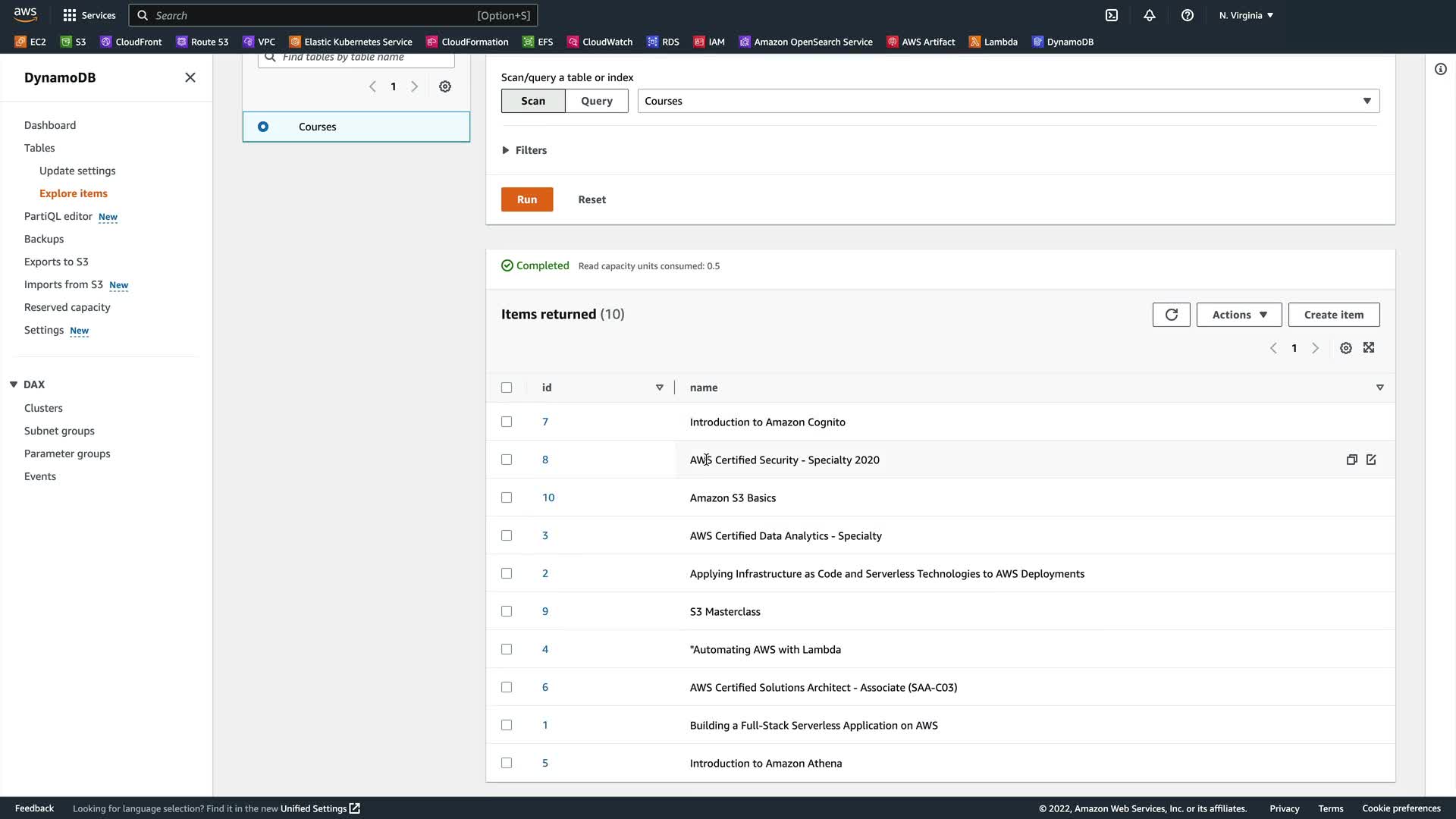Image resolution: width=1456 pixels, height=819 pixels.
Task: Check the box for item 7
Action: pyautogui.click(x=507, y=422)
